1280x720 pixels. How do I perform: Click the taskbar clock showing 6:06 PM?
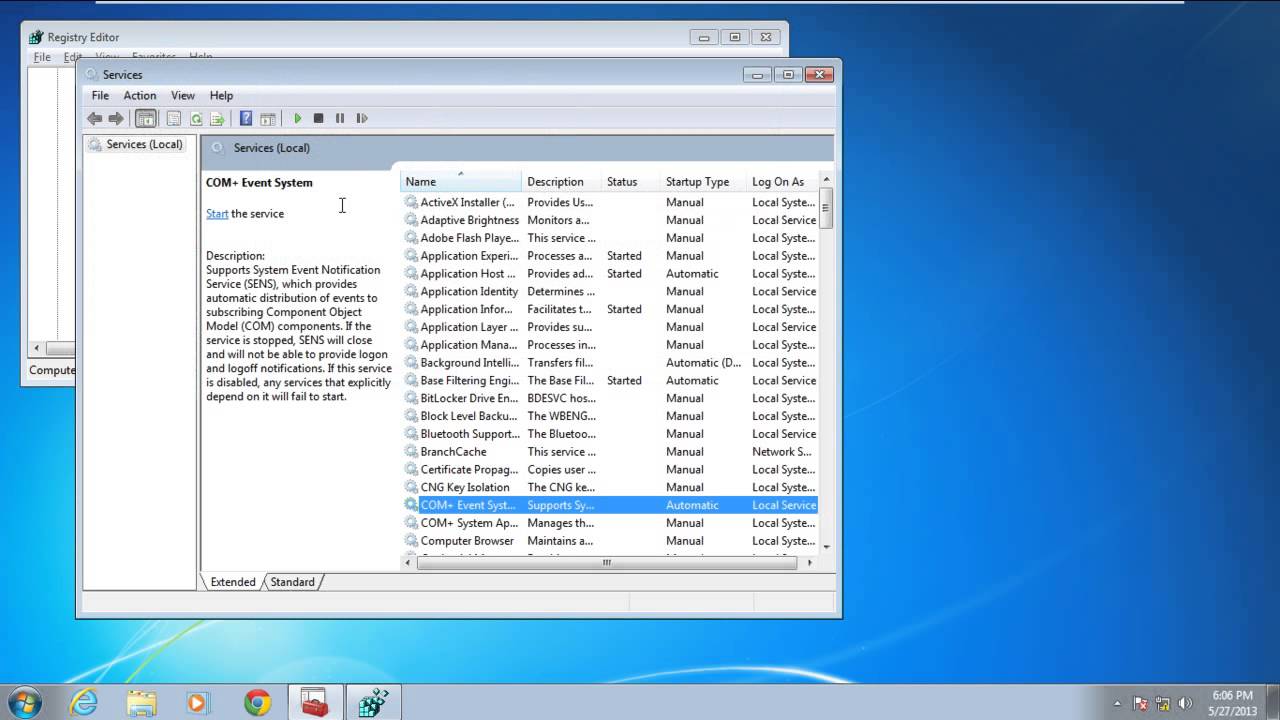1232,703
